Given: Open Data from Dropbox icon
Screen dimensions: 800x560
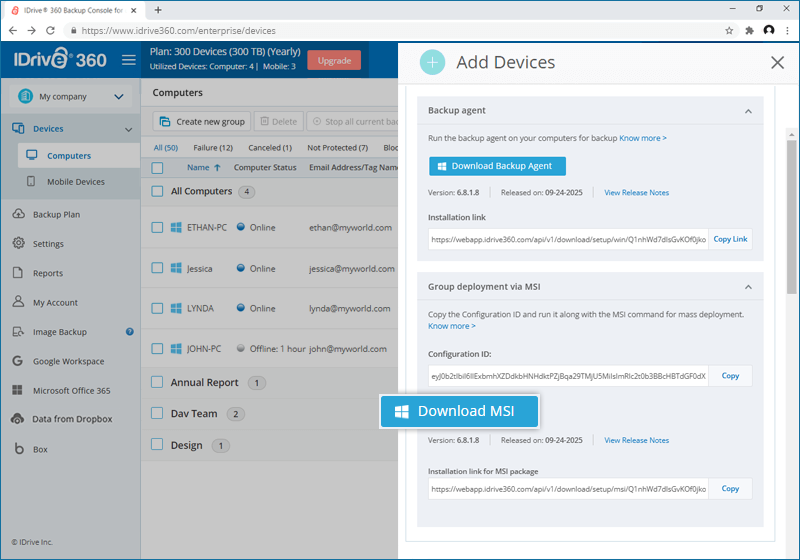Looking at the screenshot, I should 17,419.
